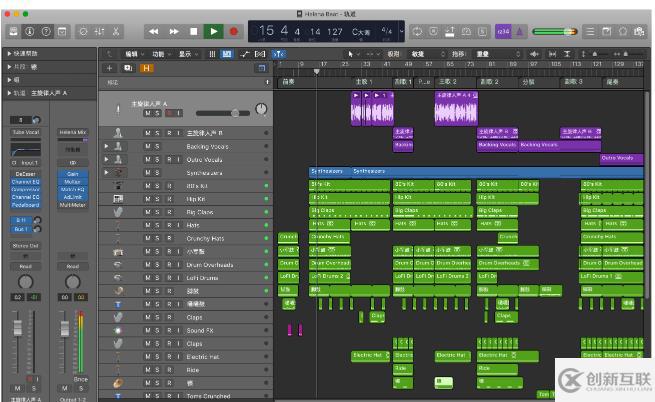
Task: Open the 拖移 drag mode dropdown
Action: [x=498, y=54]
